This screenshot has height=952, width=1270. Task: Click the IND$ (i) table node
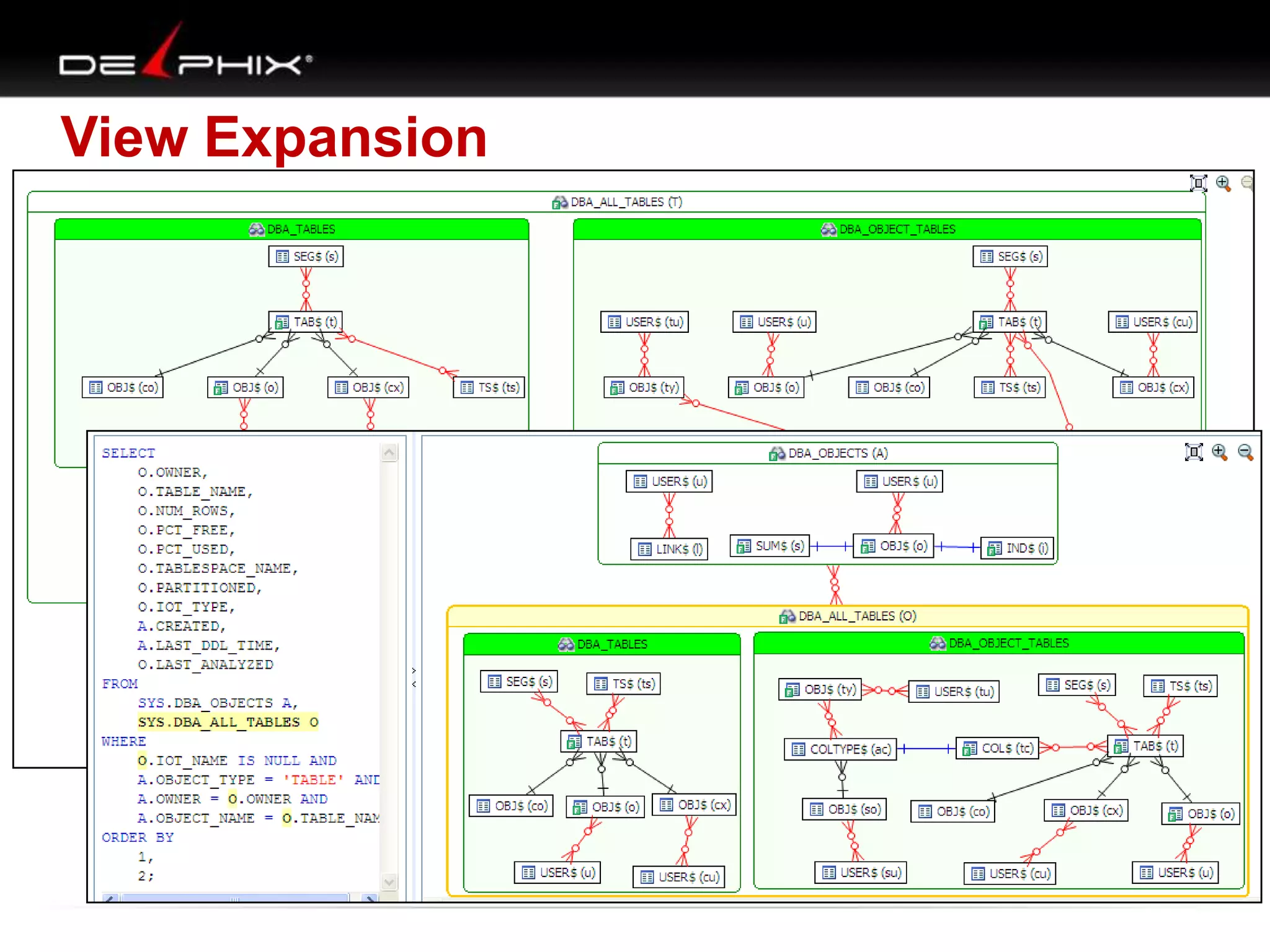pos(1017,548)
